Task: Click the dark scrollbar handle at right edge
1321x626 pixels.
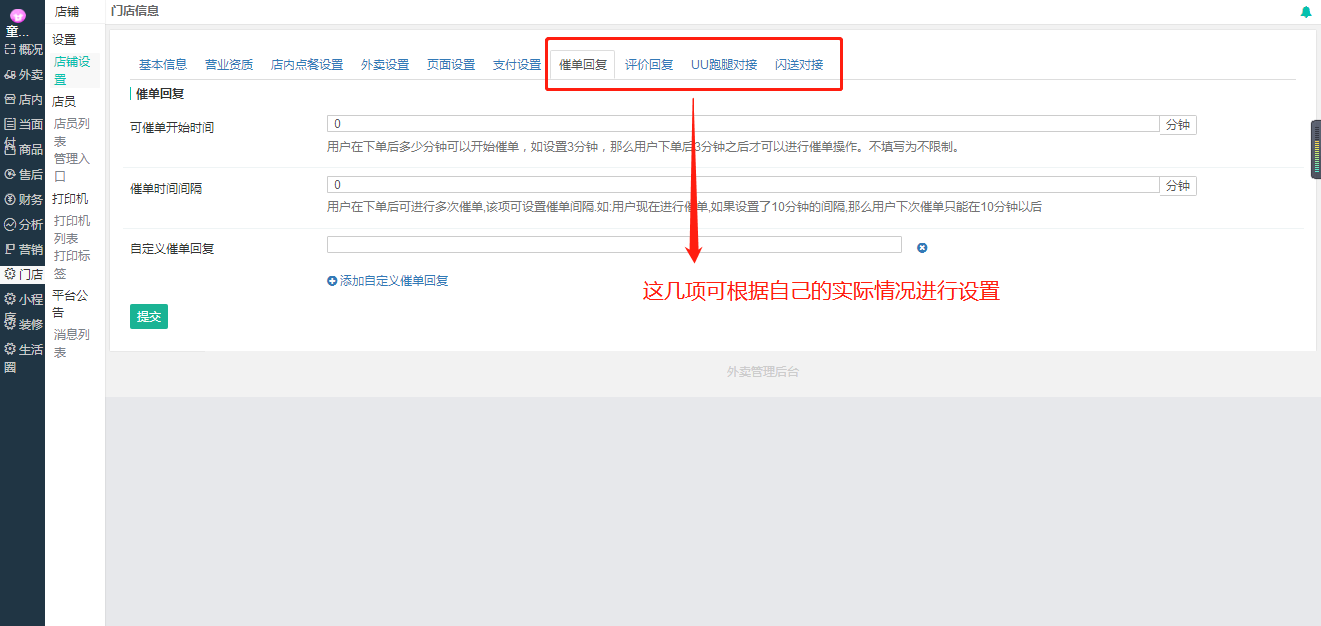Action: pyautogui.click(x=1316, y=150)
